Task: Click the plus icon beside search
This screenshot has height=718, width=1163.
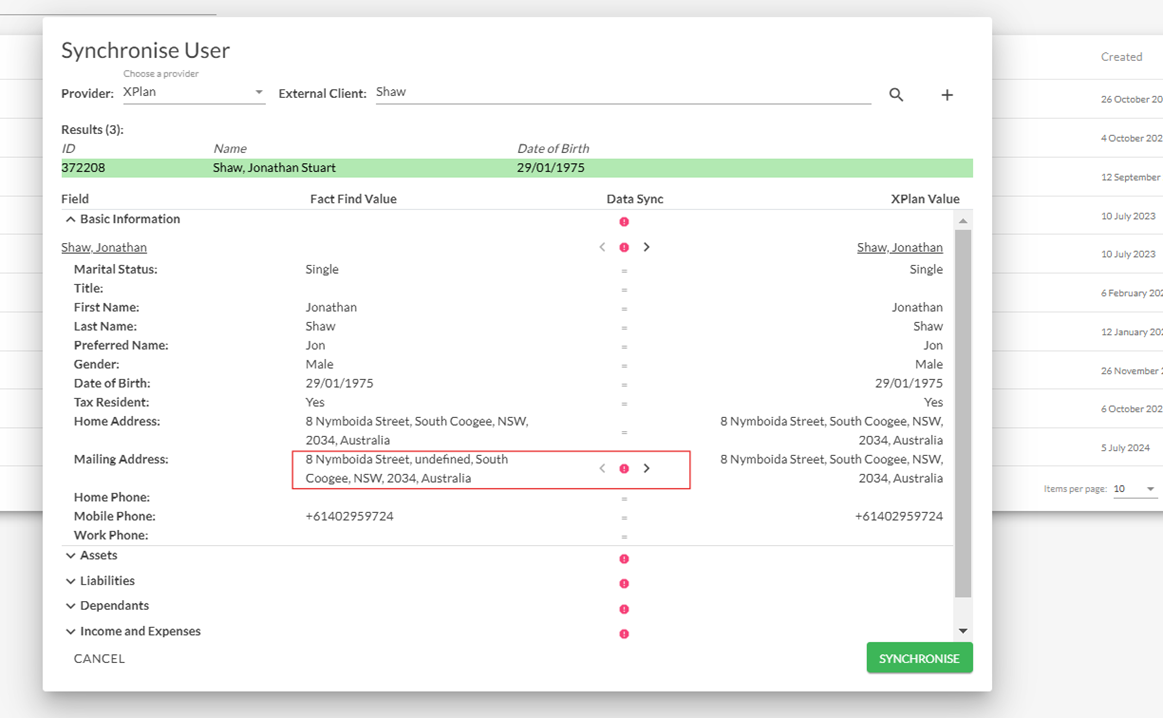Action: click(947, 95)
